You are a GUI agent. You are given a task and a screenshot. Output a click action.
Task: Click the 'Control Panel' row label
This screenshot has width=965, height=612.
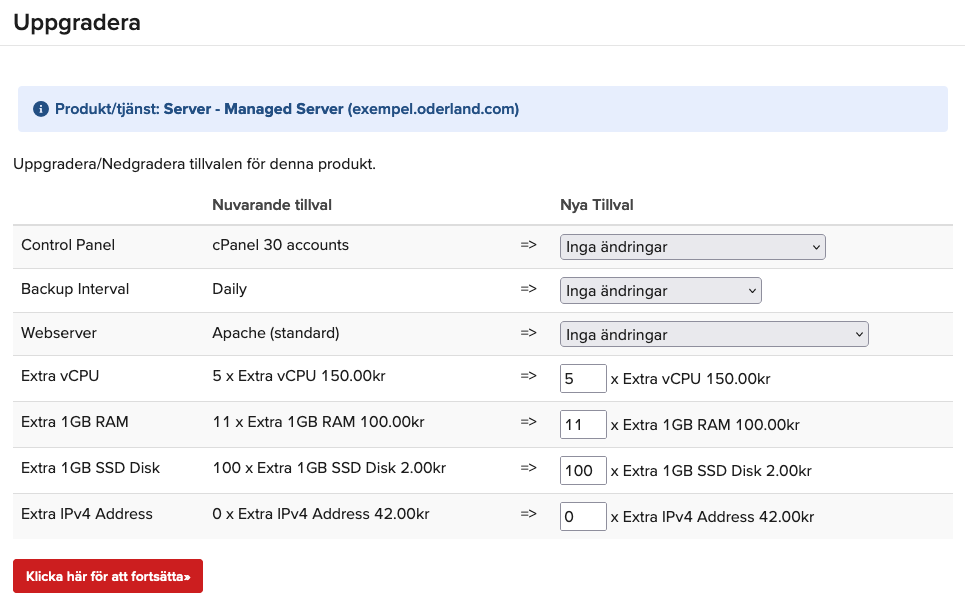(x=68, y=245)
